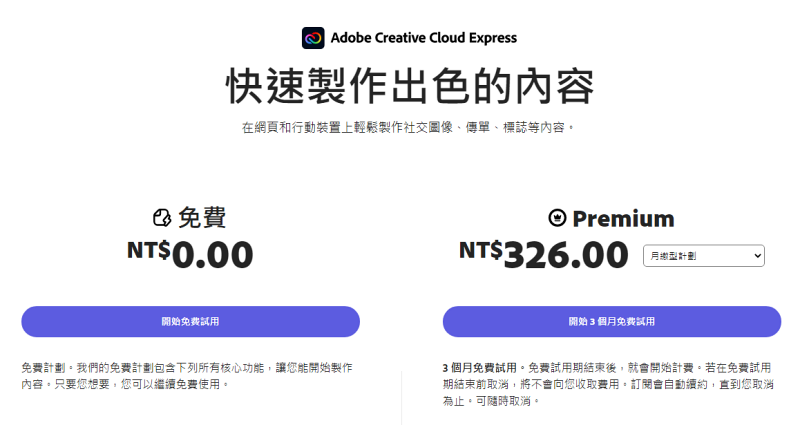Click the Adobe Creative Cloud Express title text
This screenshot has width=800, height=425.
(x=424, y=38)
